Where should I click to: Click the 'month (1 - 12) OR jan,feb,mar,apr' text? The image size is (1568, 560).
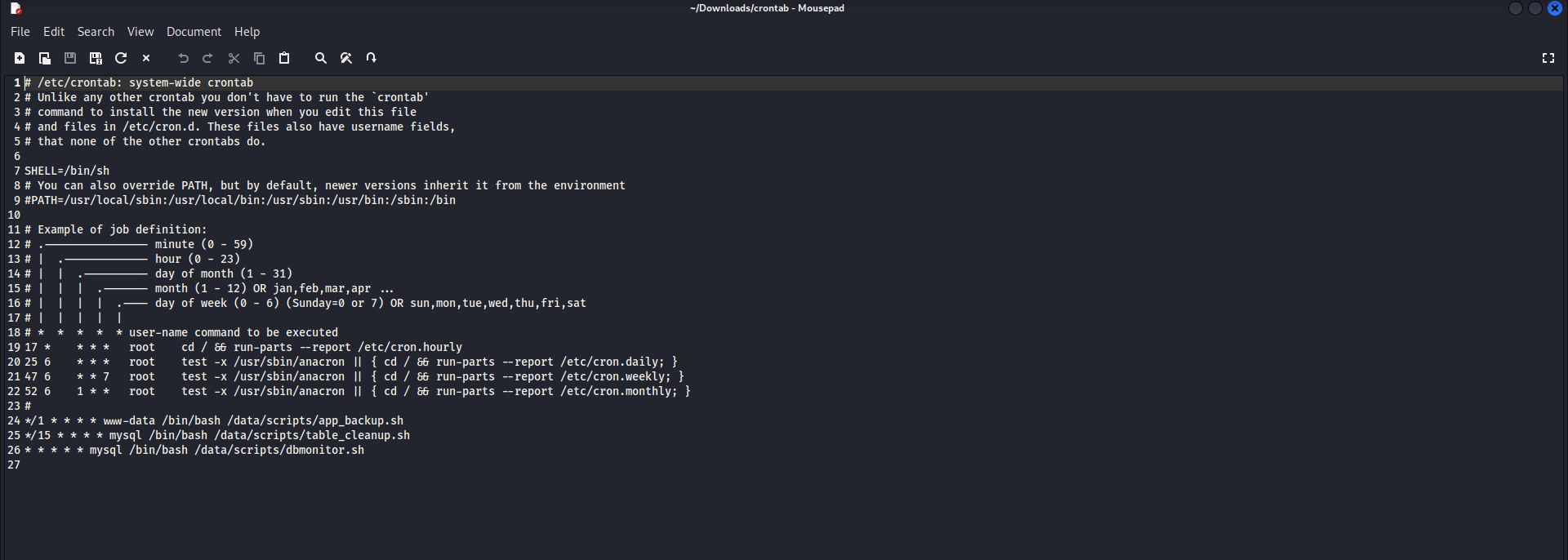(x=263, y=288)
